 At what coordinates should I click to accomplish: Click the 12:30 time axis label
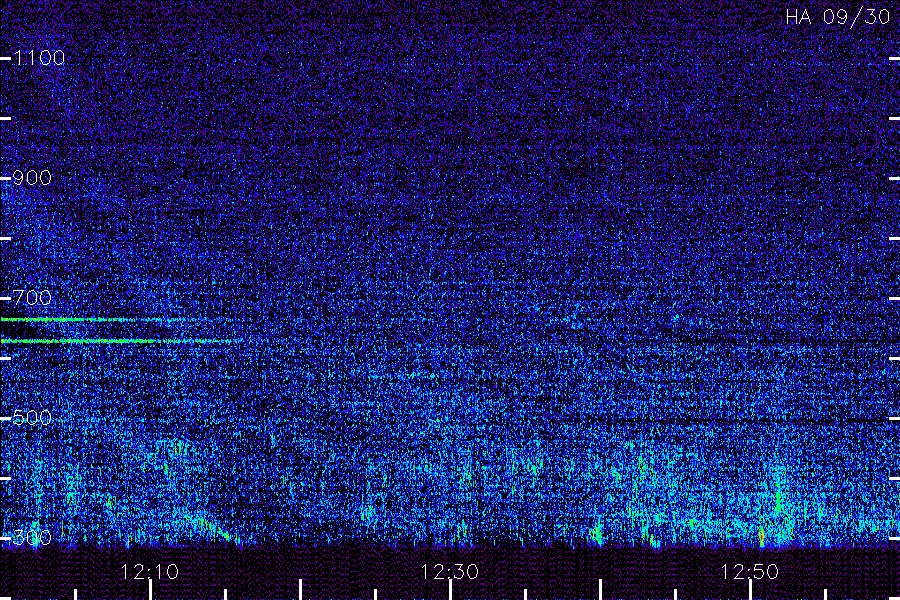click(x=449, y=572)
